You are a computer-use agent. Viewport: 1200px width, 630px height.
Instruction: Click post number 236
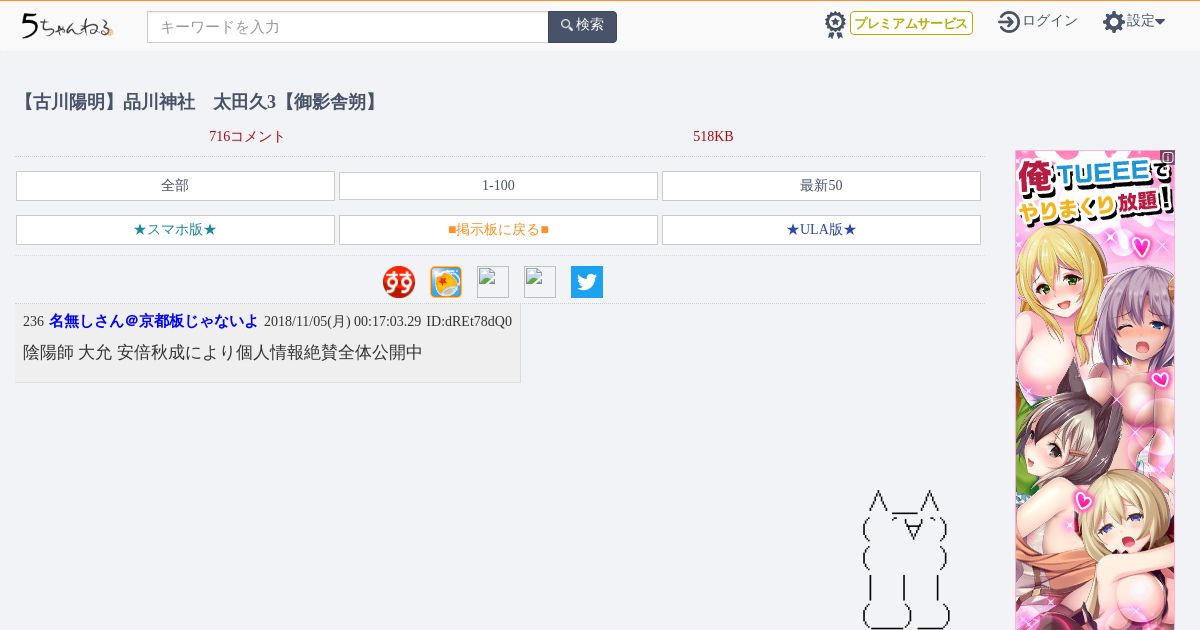33,322
